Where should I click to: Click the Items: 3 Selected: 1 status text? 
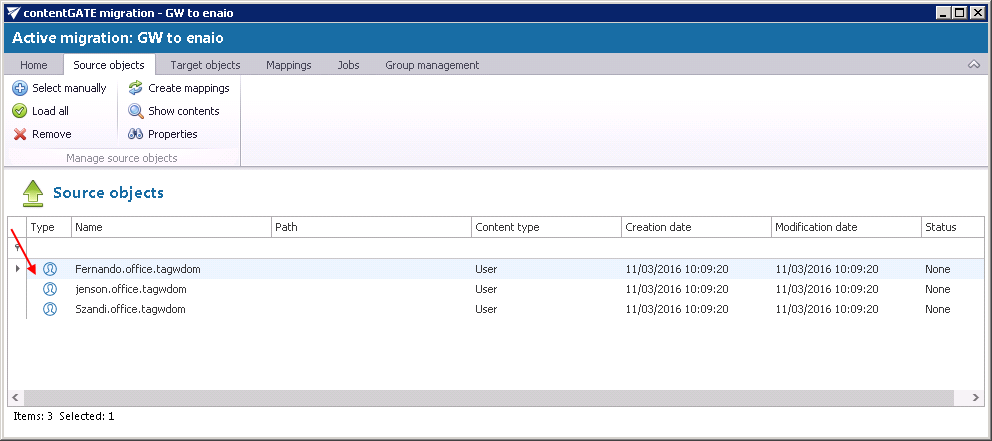(64, 416)
